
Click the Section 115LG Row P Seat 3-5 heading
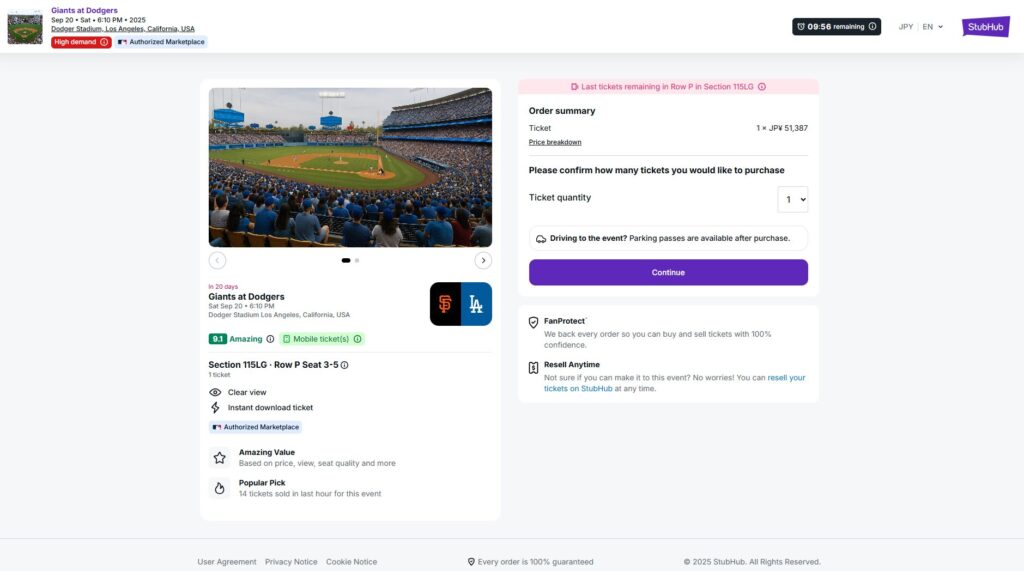273,365
